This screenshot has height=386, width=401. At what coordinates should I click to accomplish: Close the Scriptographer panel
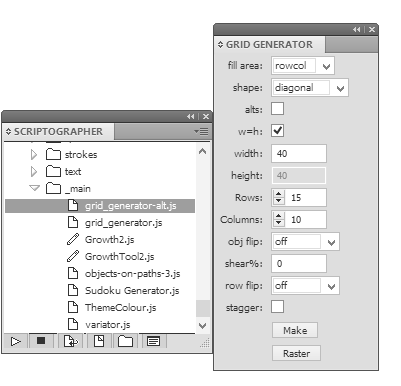pos(206,117)
